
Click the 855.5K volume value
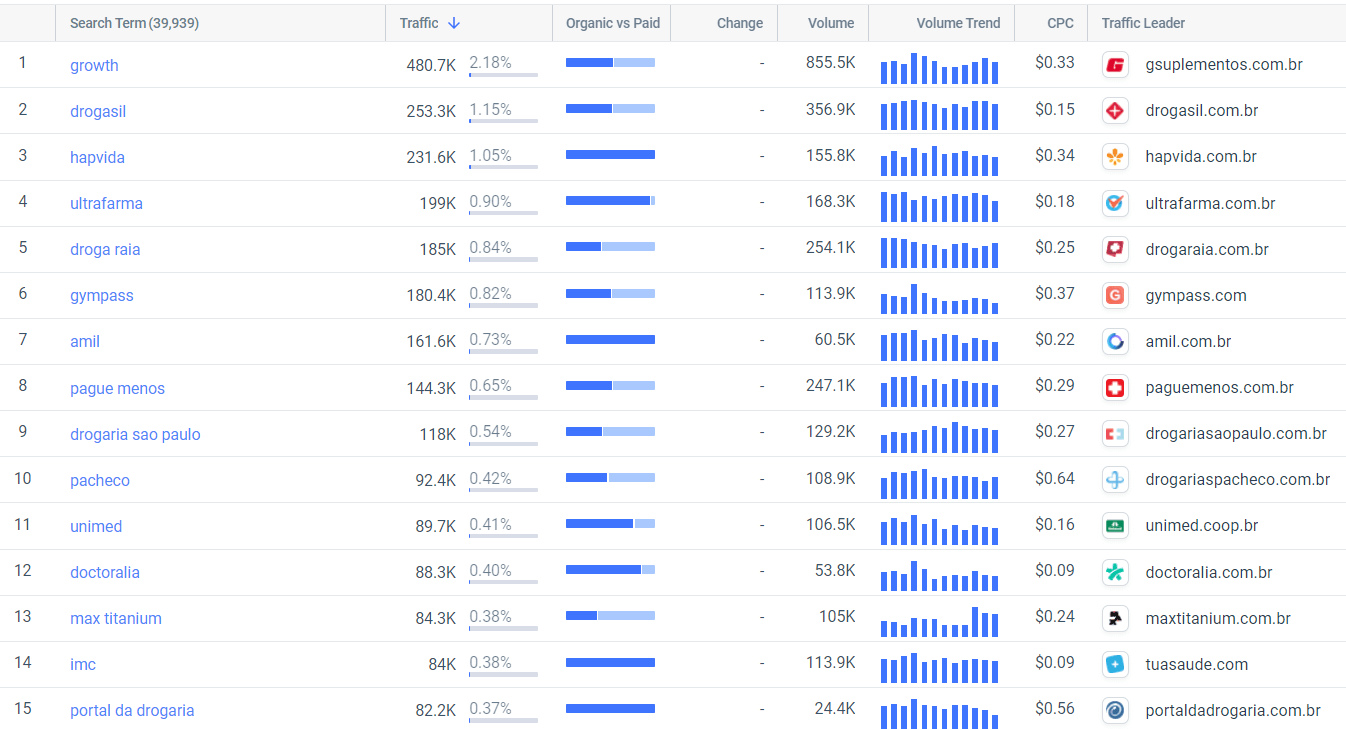tap(830, 62)
